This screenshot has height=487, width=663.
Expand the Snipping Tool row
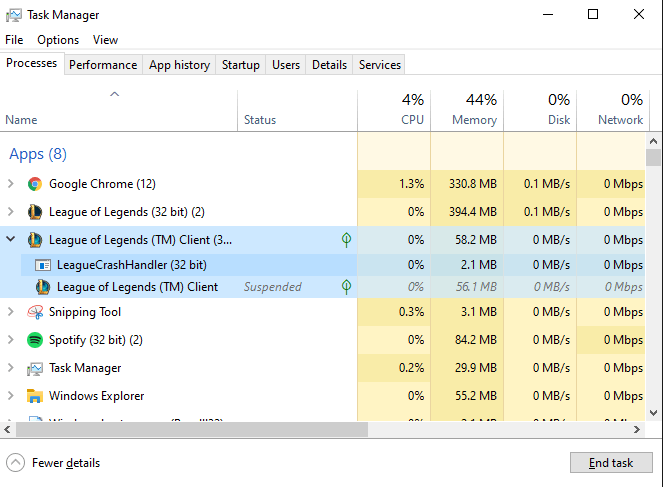coord(11,312)
